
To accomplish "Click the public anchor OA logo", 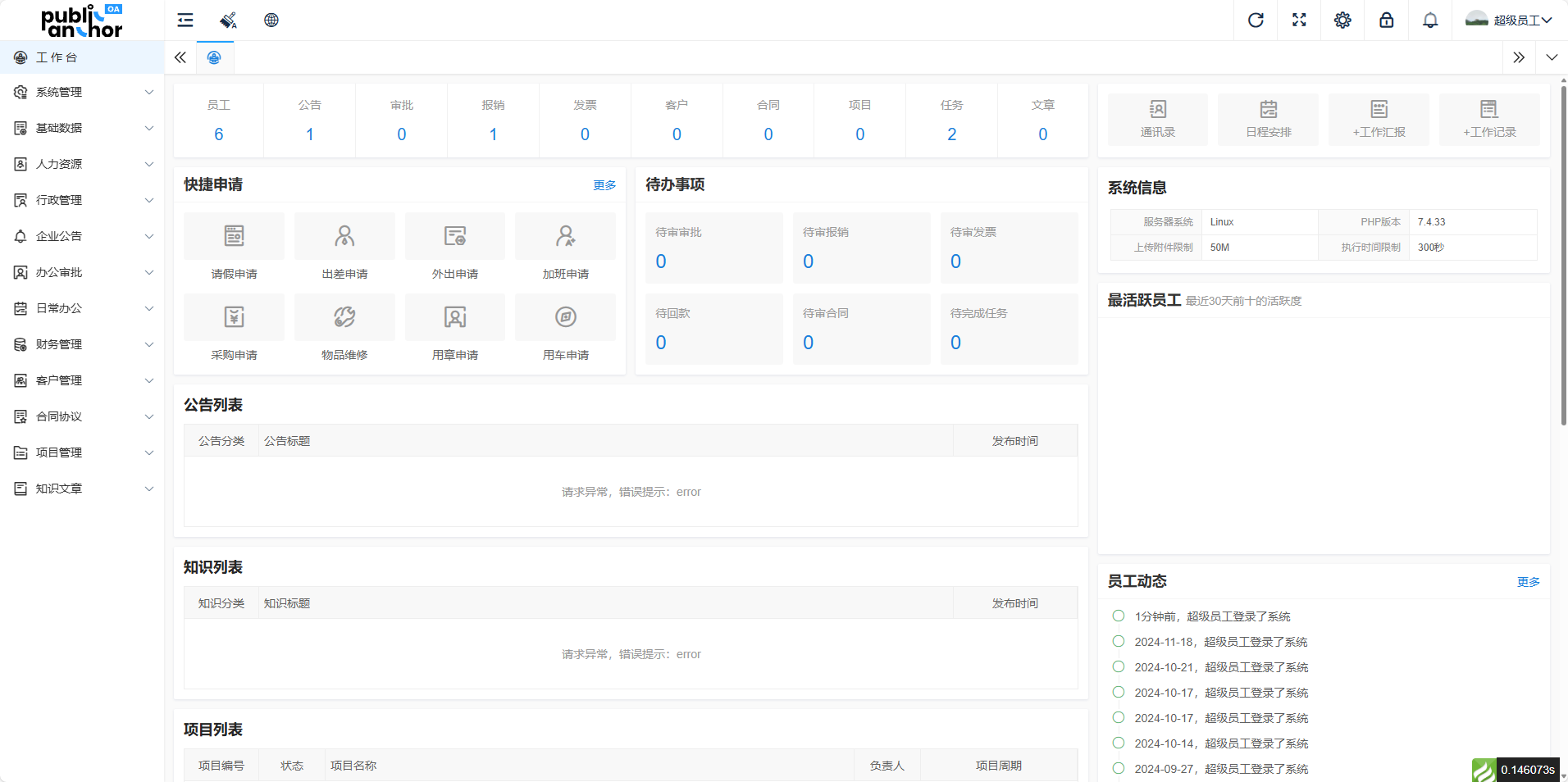I will tap(82, 20).
